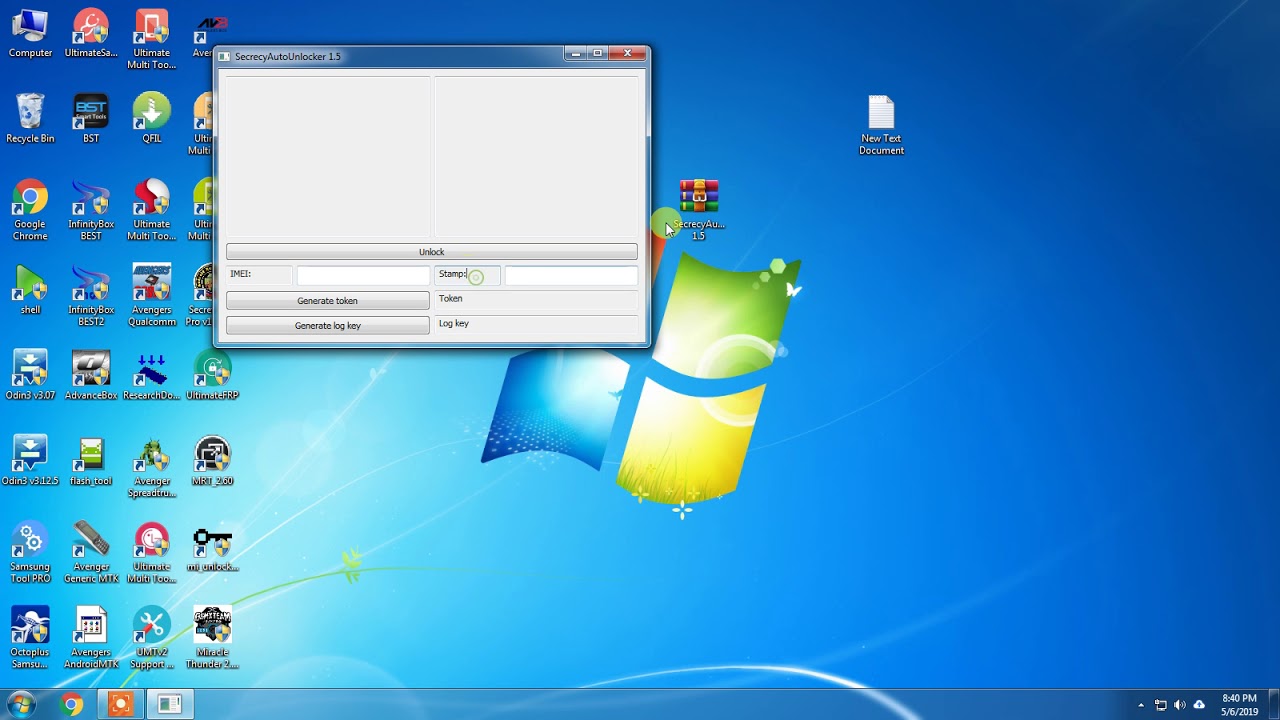
Task: Click the InfinityBox BEST shortcut
Action: click(91, 211)
